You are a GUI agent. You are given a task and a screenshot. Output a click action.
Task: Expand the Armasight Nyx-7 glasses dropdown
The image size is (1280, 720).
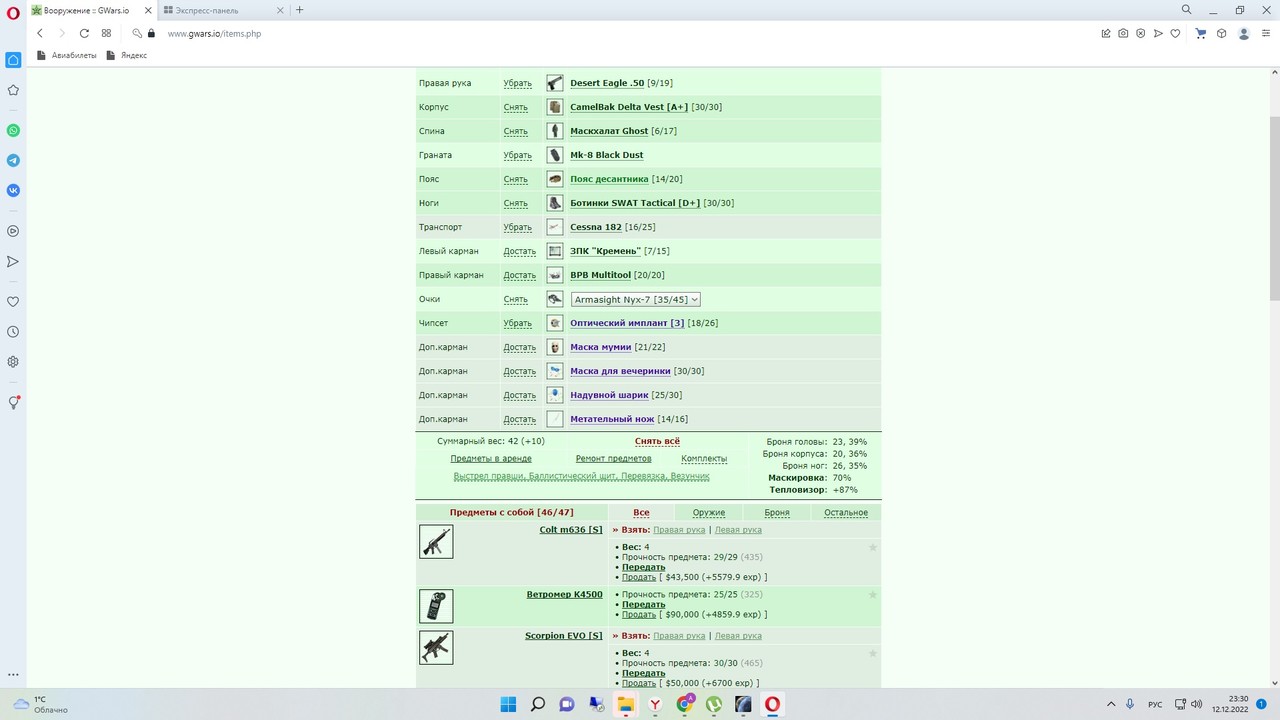click(x=635, y=299)
